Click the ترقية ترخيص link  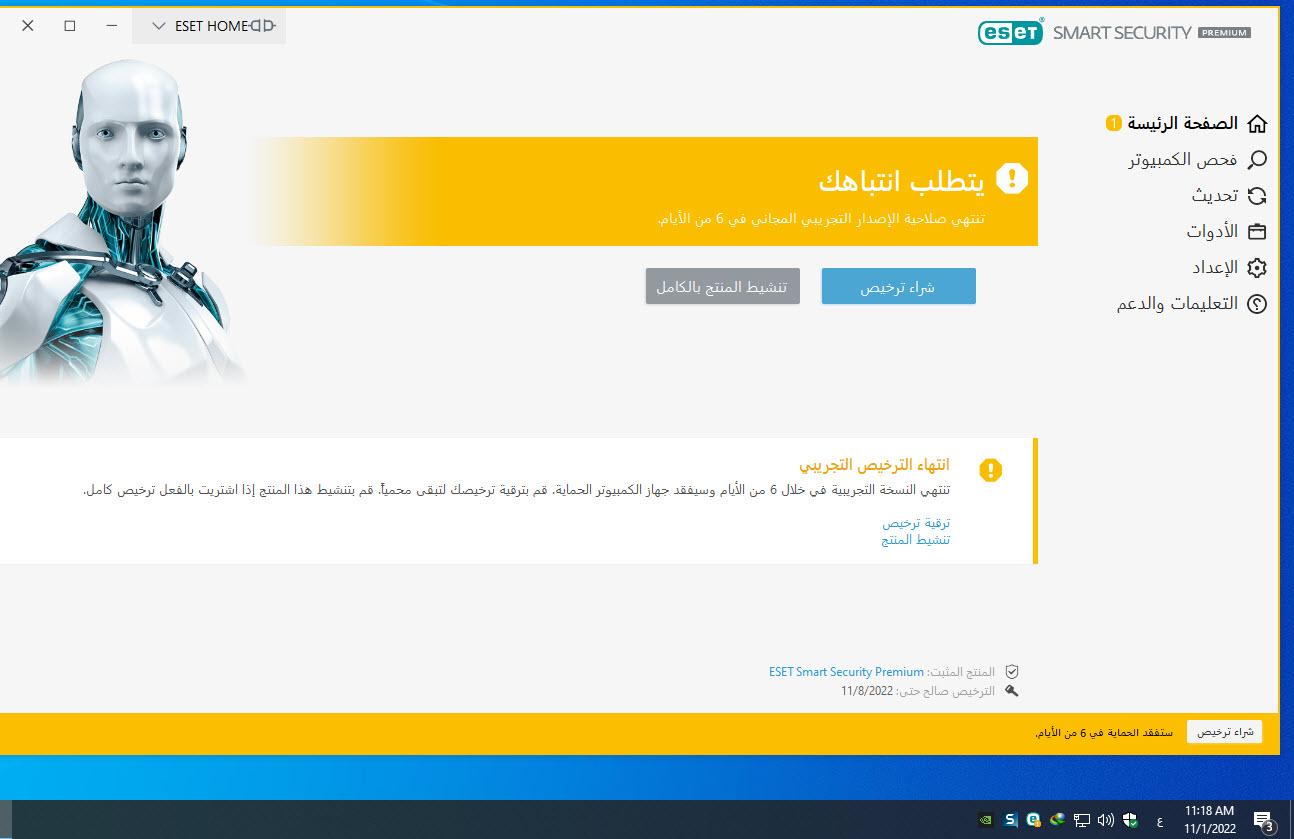coord(916,523)
